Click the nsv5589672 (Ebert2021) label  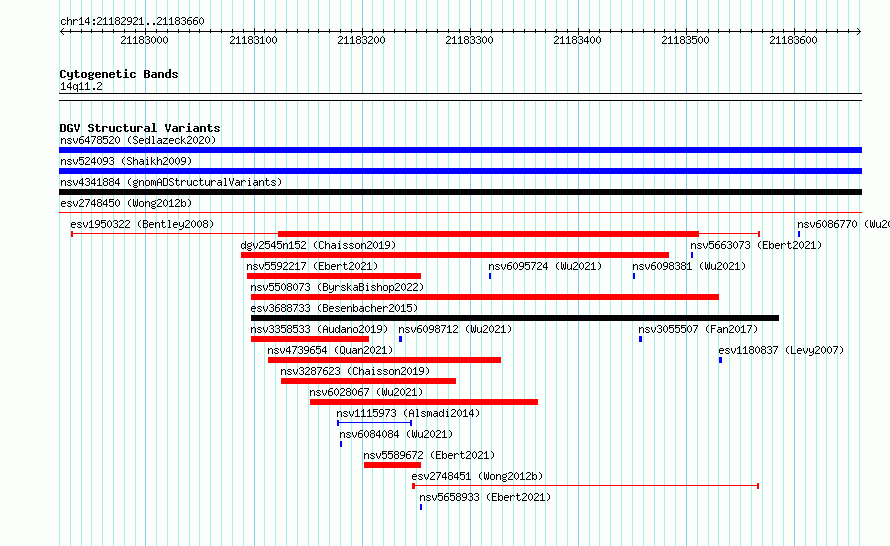pos(429,455)
